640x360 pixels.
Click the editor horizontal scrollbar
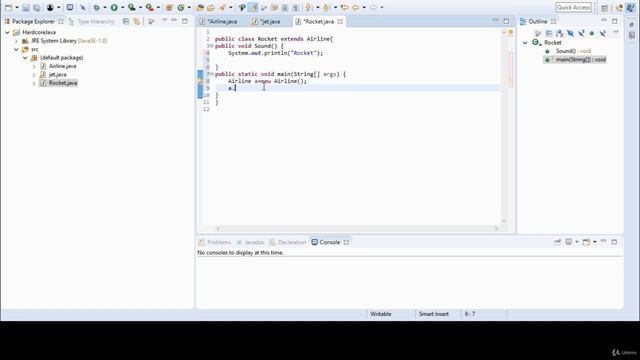coord(357,229)
